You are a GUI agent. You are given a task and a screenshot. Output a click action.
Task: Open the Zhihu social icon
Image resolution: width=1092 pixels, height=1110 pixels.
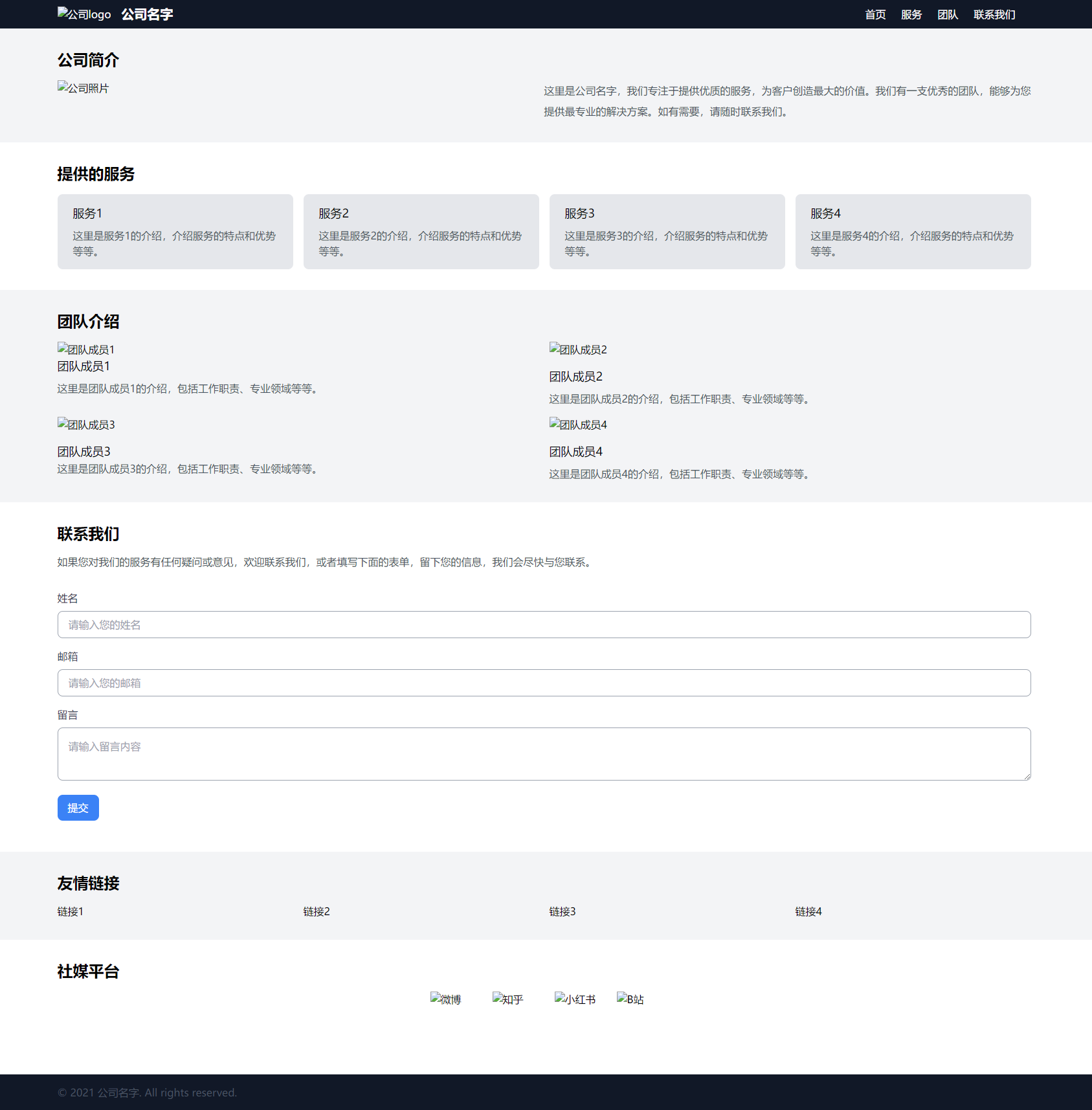[507, 999]
